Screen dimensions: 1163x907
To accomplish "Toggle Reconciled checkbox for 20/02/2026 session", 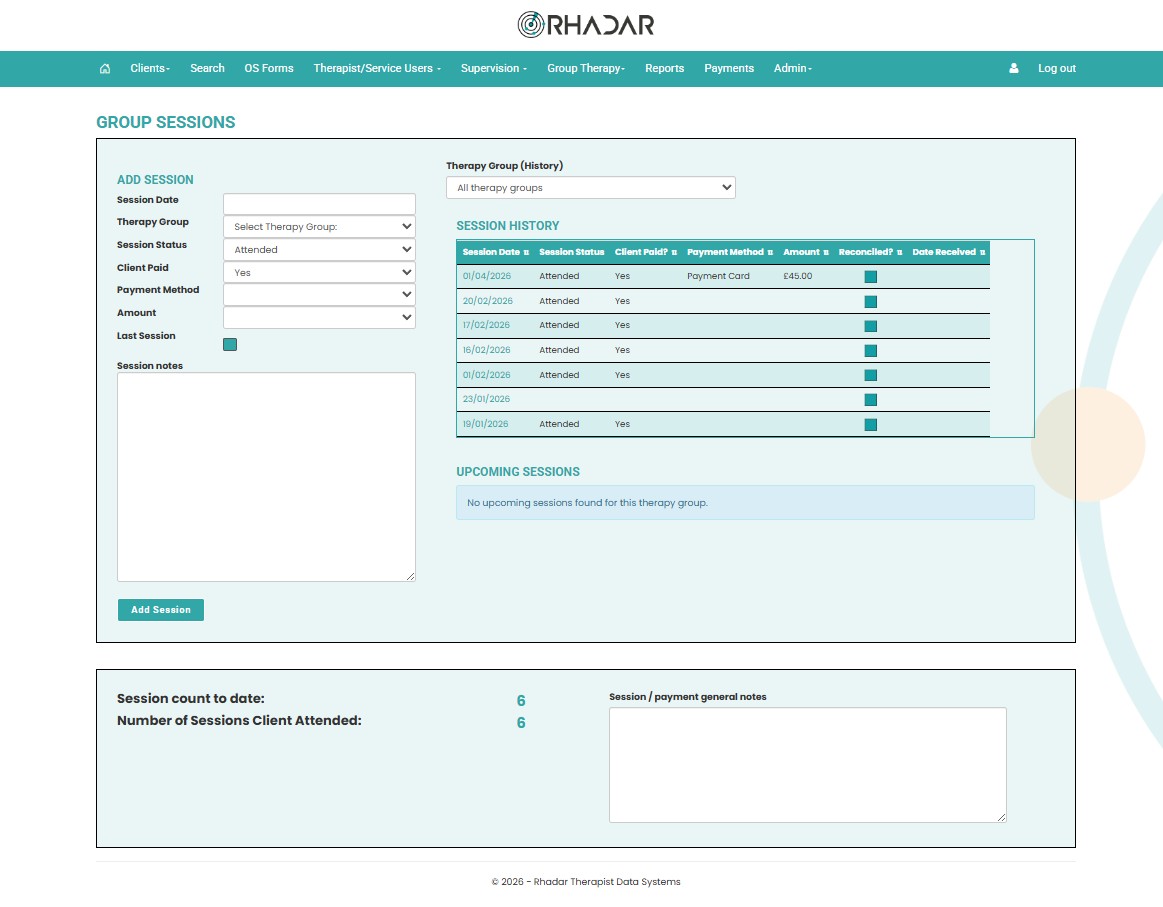I will tap(871, 302).
